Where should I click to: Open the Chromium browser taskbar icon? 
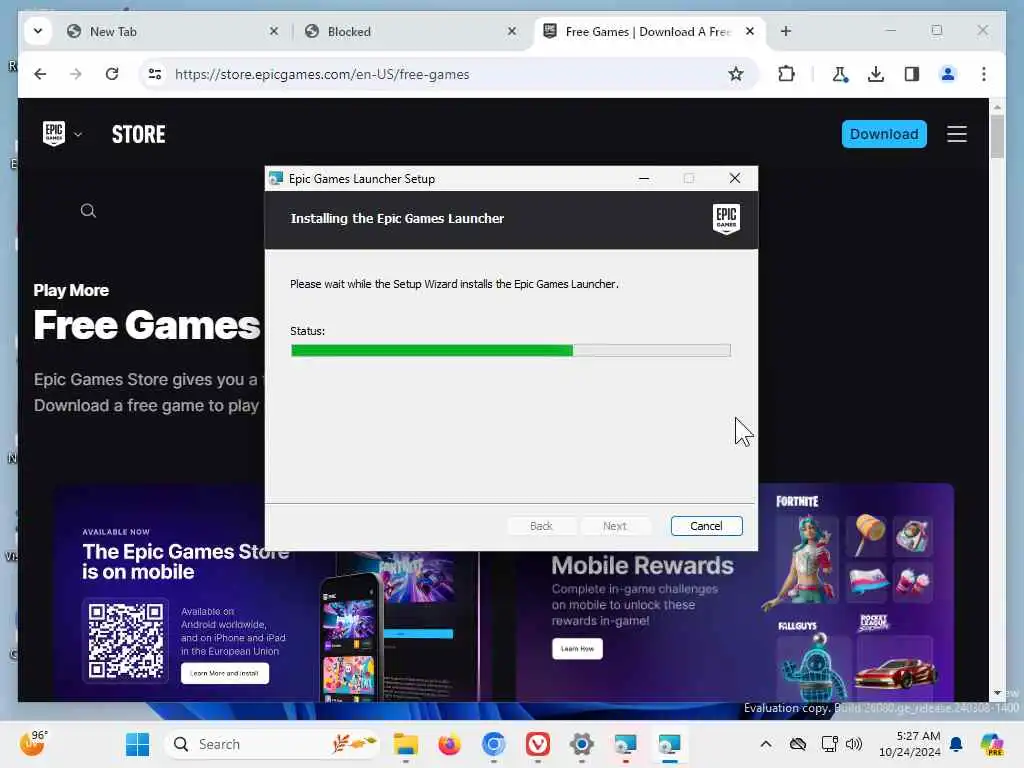[x=493, y=744]
